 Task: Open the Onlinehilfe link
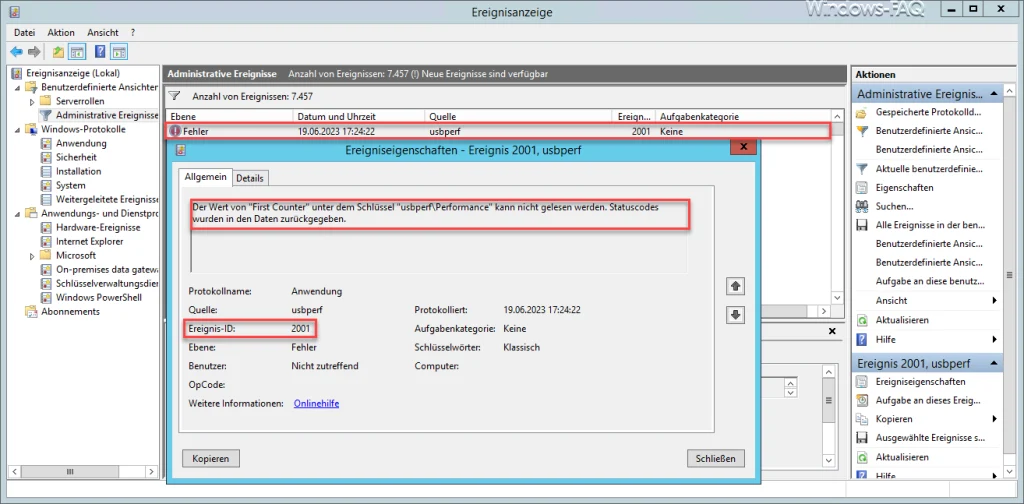tap(316, 403)
